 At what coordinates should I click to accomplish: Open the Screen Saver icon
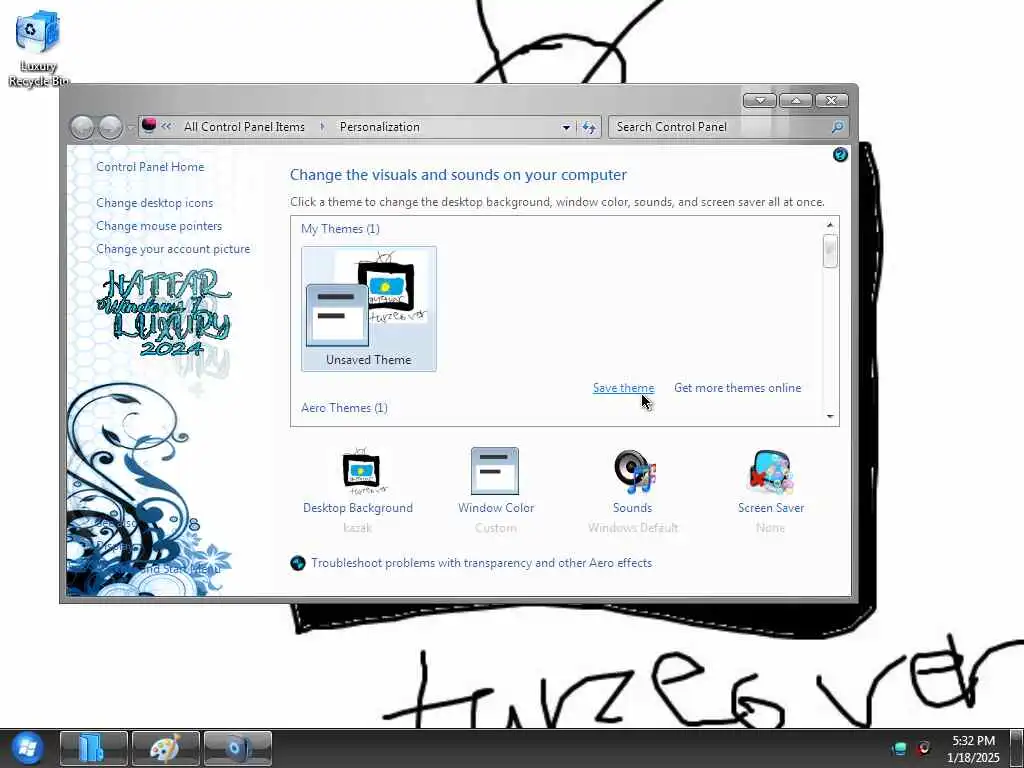(x=771, y=472)
